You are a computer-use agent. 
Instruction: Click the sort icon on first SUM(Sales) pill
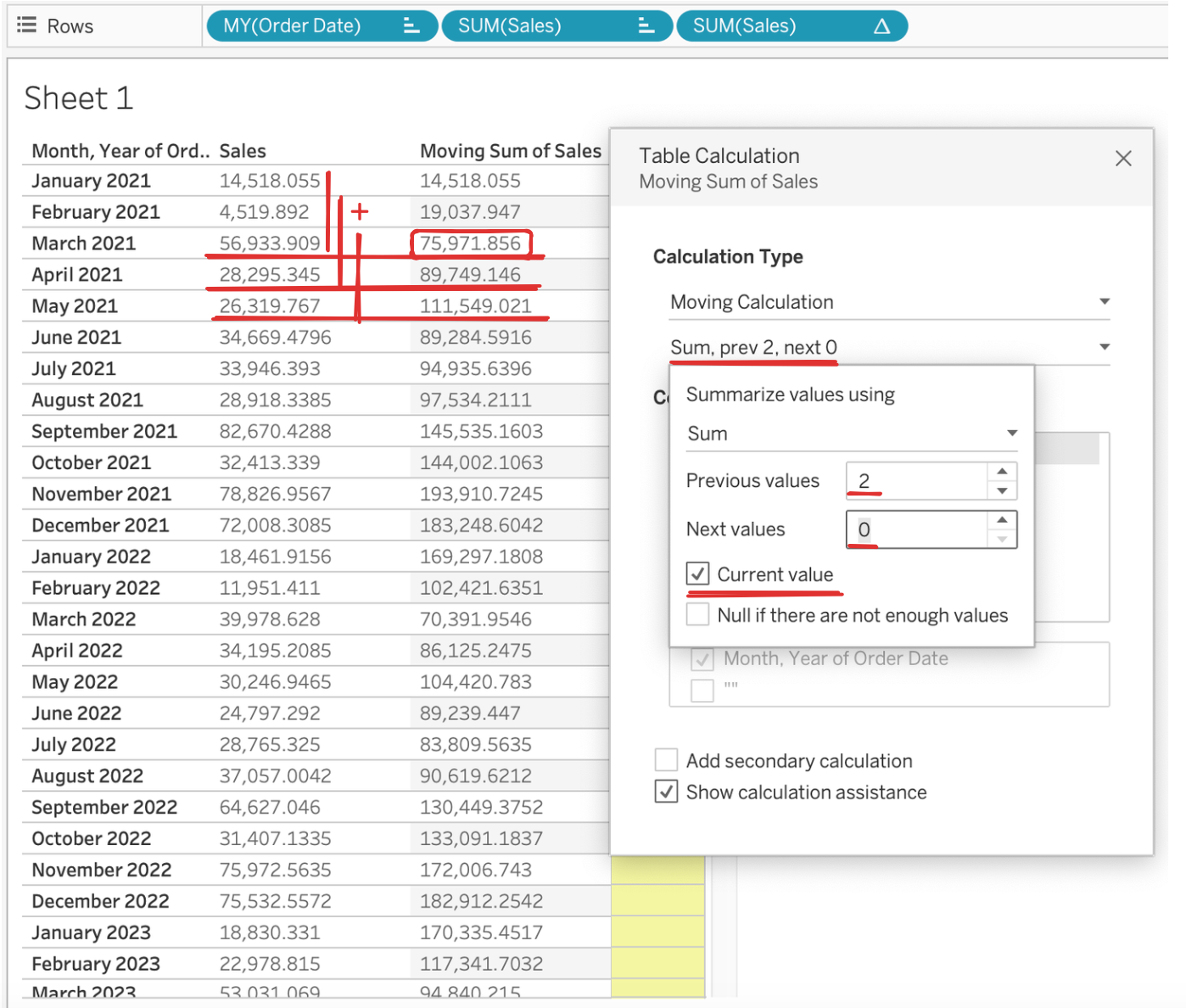pos(646,26)
